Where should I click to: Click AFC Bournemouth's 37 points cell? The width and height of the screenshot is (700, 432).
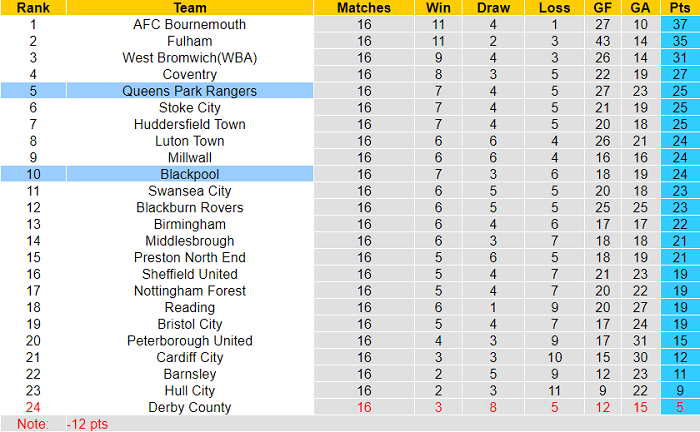pos(679,24)
